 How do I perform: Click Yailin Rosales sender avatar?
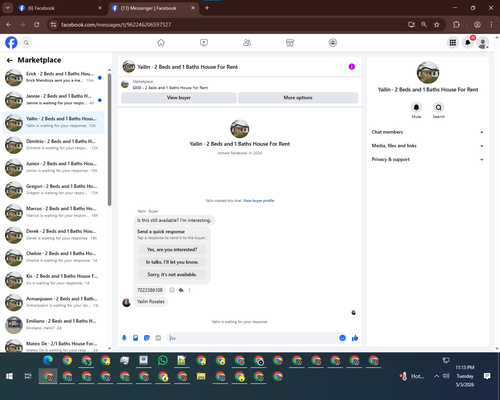point(126,302)
